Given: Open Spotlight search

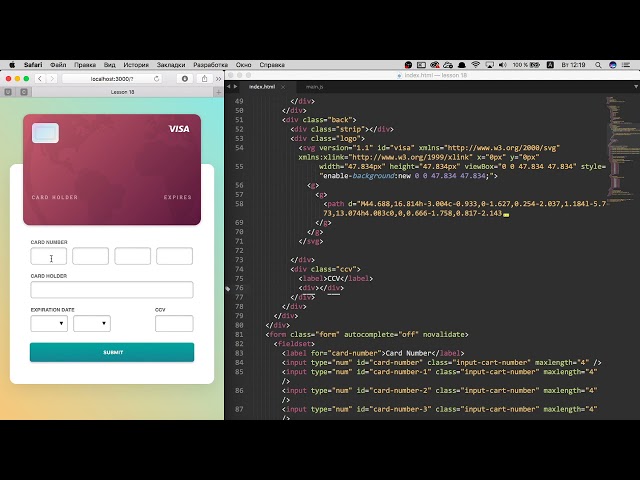Looking at the screenshot, I should [598, 65].
